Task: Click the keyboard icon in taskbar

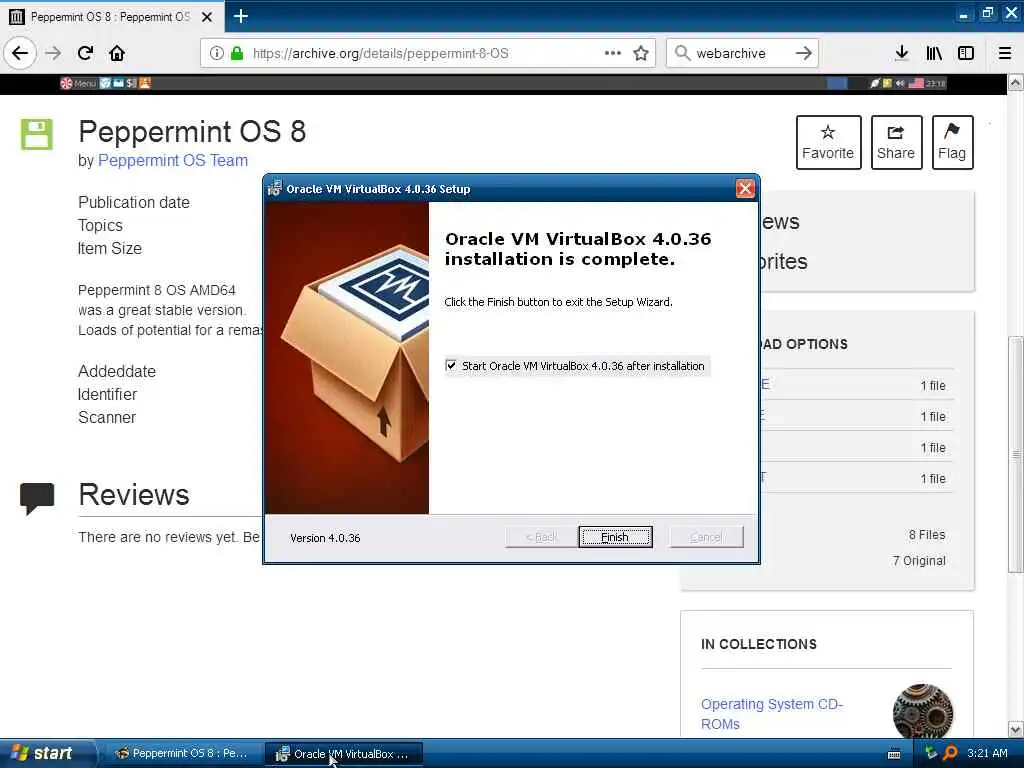Action: click(x=894, y=754)
